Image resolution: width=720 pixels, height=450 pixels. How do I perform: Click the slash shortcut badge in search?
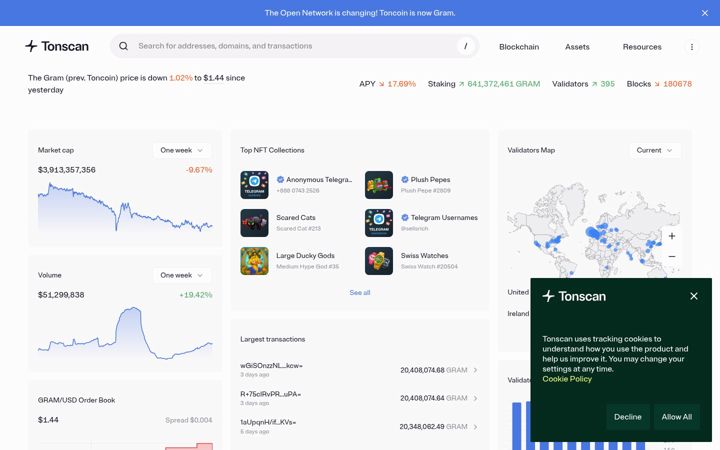tap(465, 46)
